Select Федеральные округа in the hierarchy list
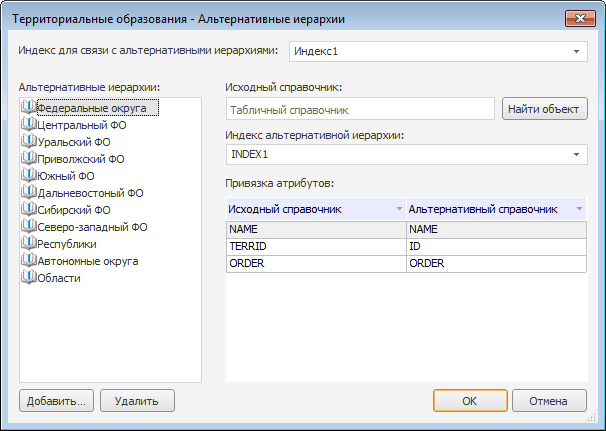606x431 pixels. pyautogui.click(x=91, y=108)
